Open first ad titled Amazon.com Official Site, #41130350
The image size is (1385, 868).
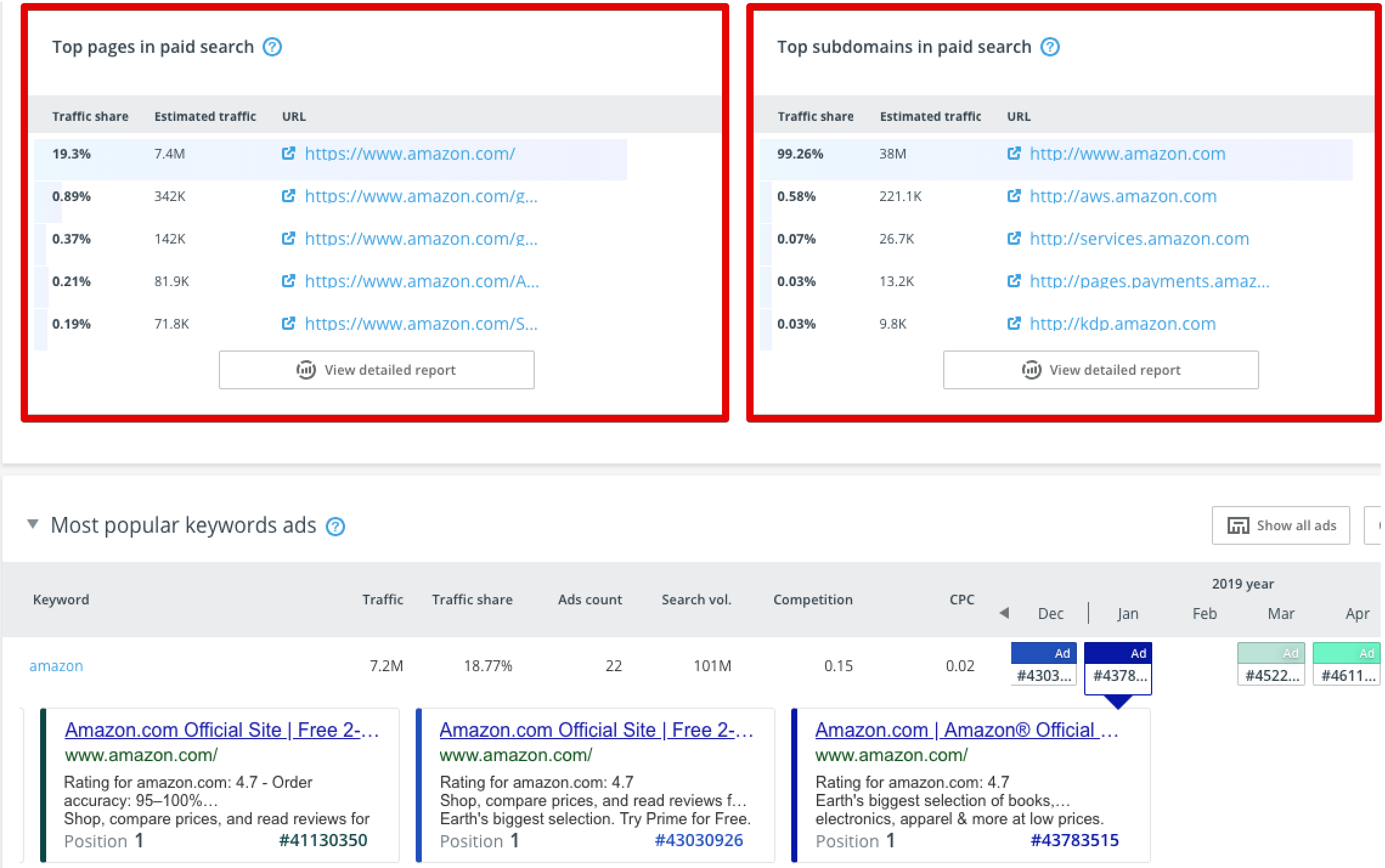222,730
